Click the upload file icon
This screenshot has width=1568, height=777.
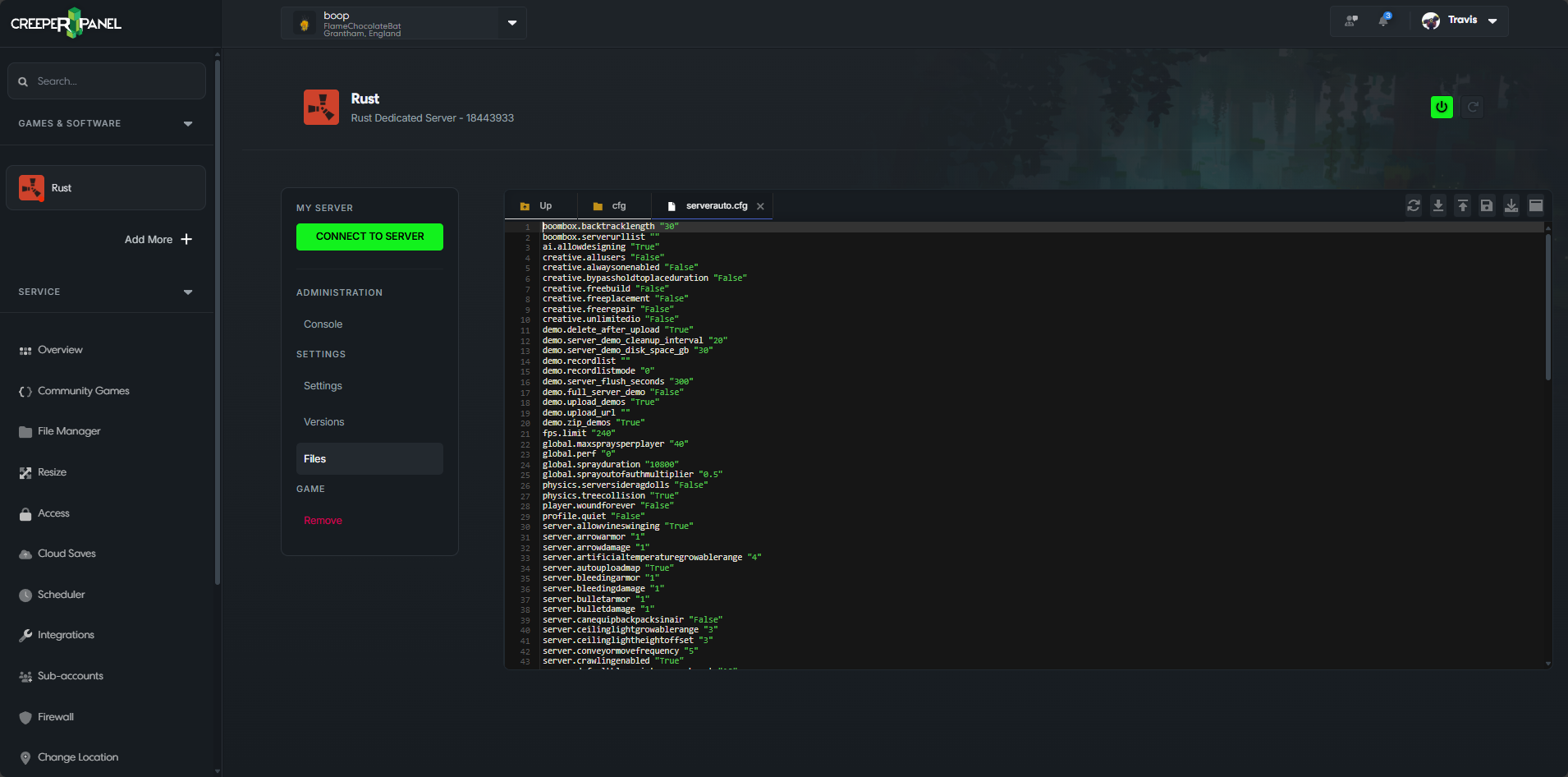tap(1463, 205)
